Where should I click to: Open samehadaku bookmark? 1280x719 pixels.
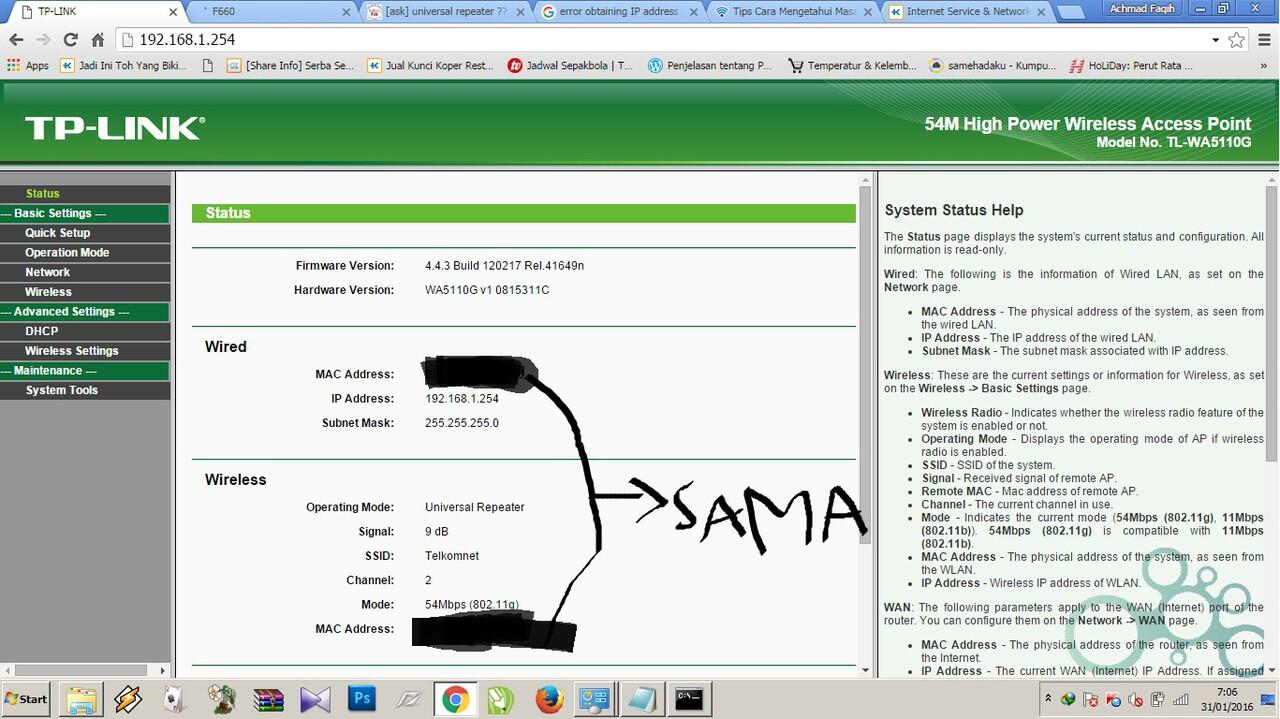pos(992,66)
